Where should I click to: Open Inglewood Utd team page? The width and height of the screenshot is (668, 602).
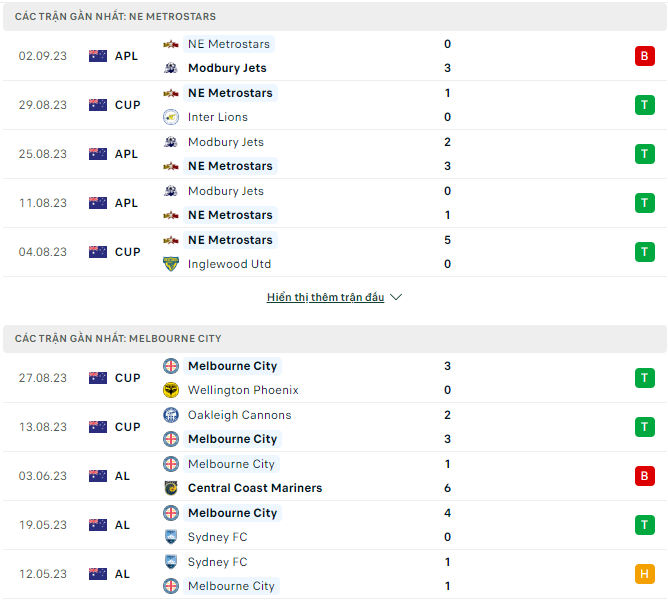point(229,264)
